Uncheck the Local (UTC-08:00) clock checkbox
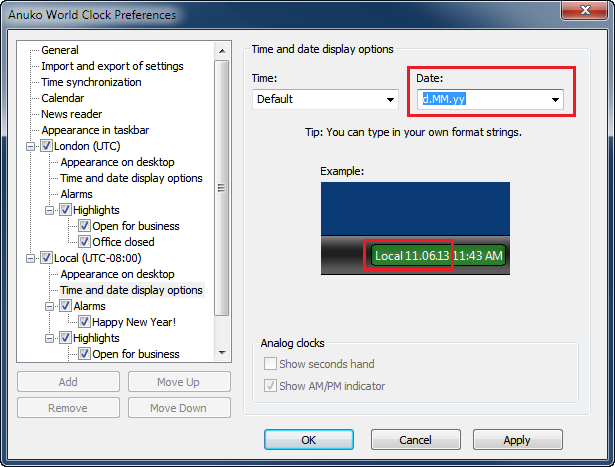615x467 pixels. pos(46,258)
